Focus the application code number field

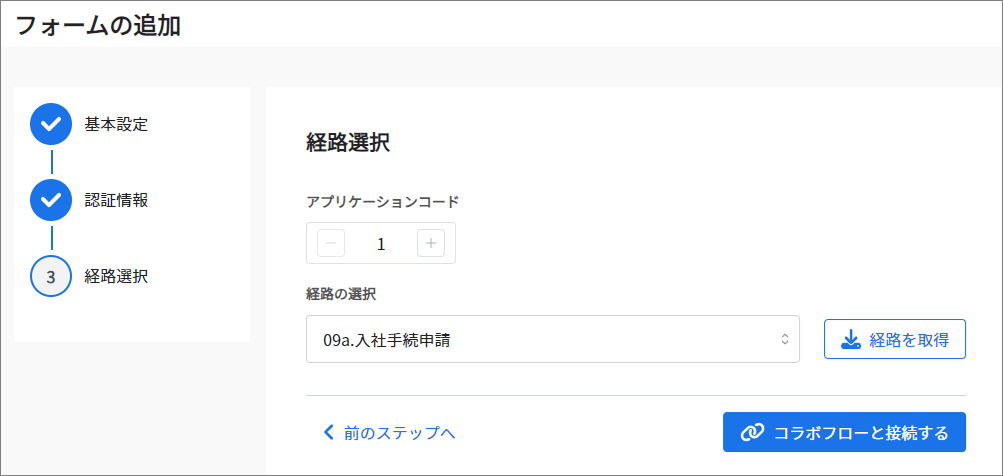click(381, 243)
